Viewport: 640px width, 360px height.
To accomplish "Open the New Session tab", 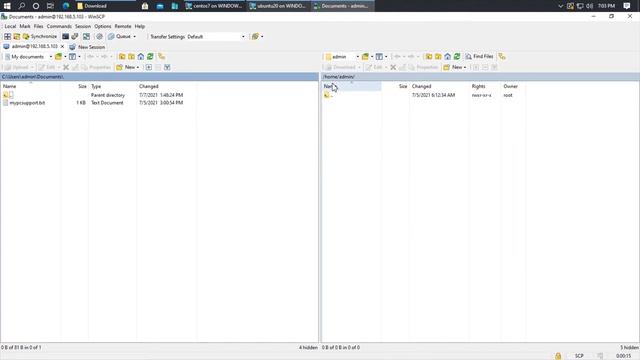I will tap(87, 47).
